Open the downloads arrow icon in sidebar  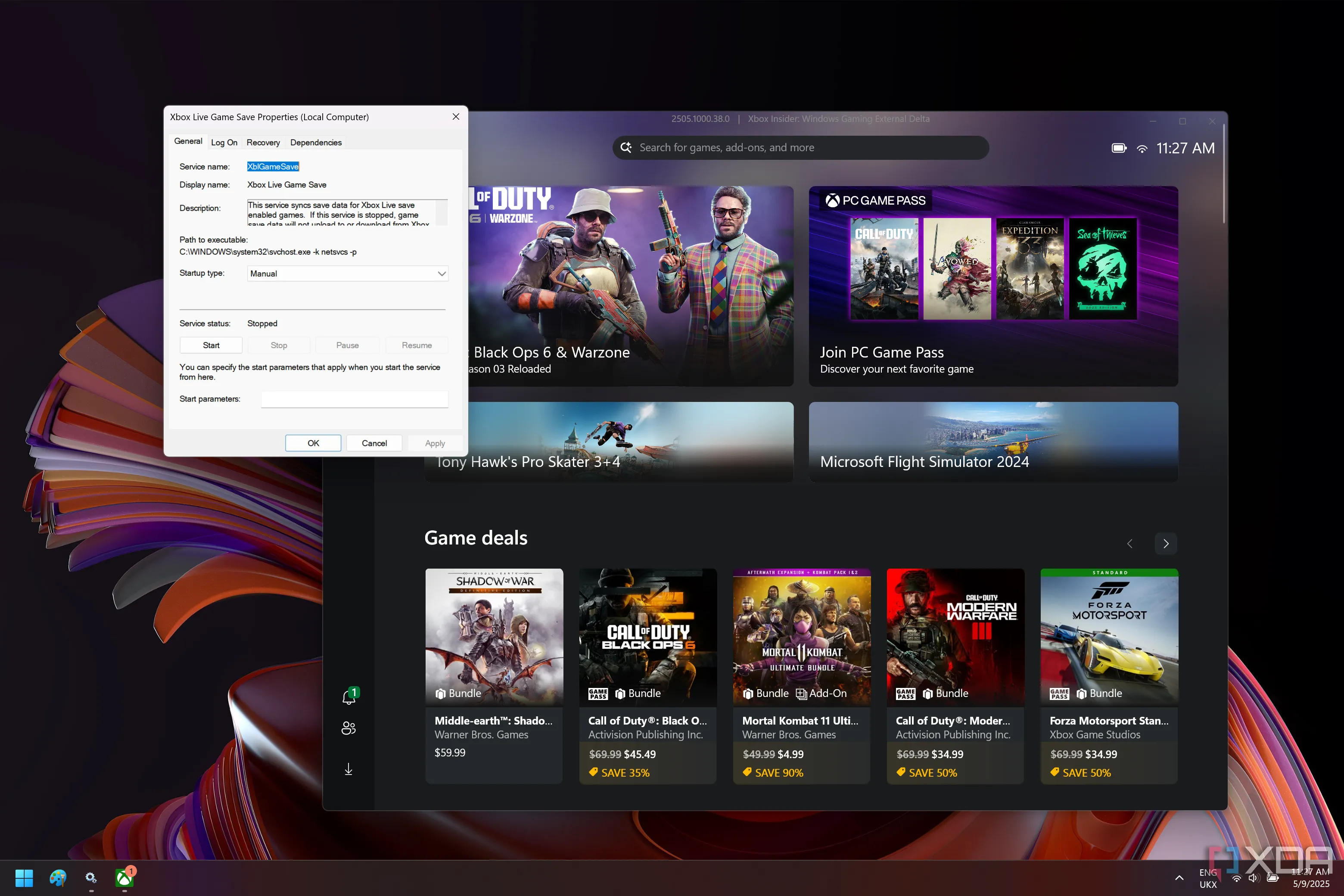pyautogui.click(x=348, y=769)
